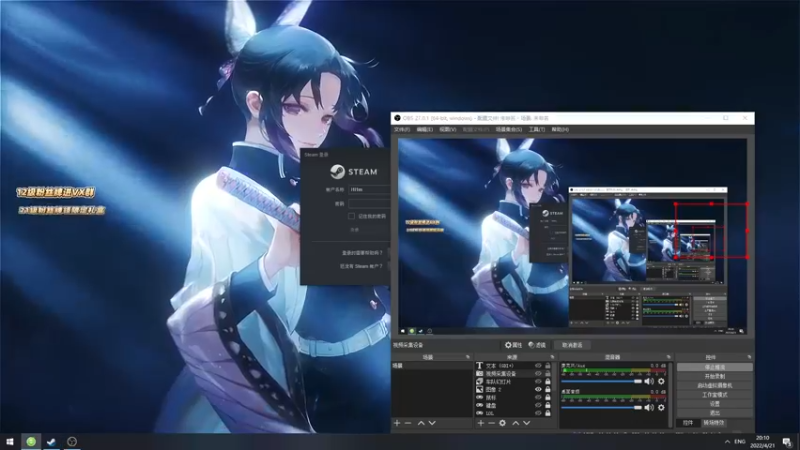Switch to 控件 controls tab

point(688,423)
